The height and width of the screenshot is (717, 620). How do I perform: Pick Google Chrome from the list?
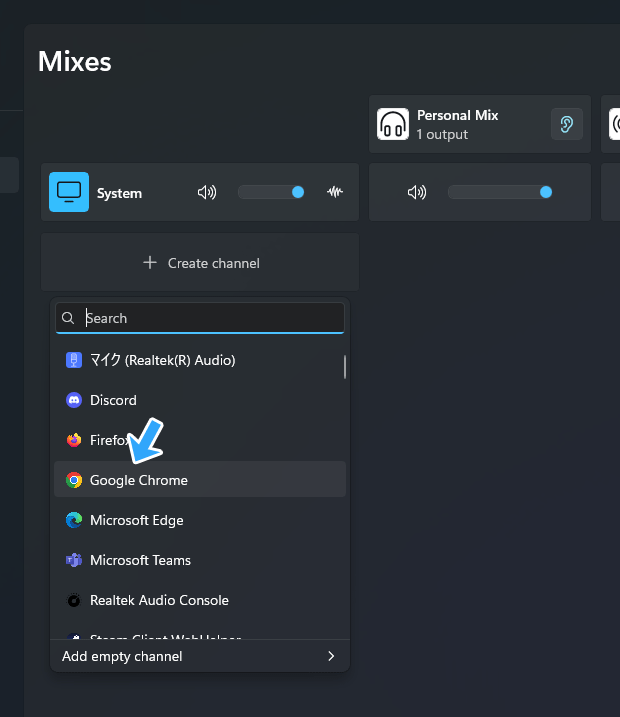tap(139, 480)
